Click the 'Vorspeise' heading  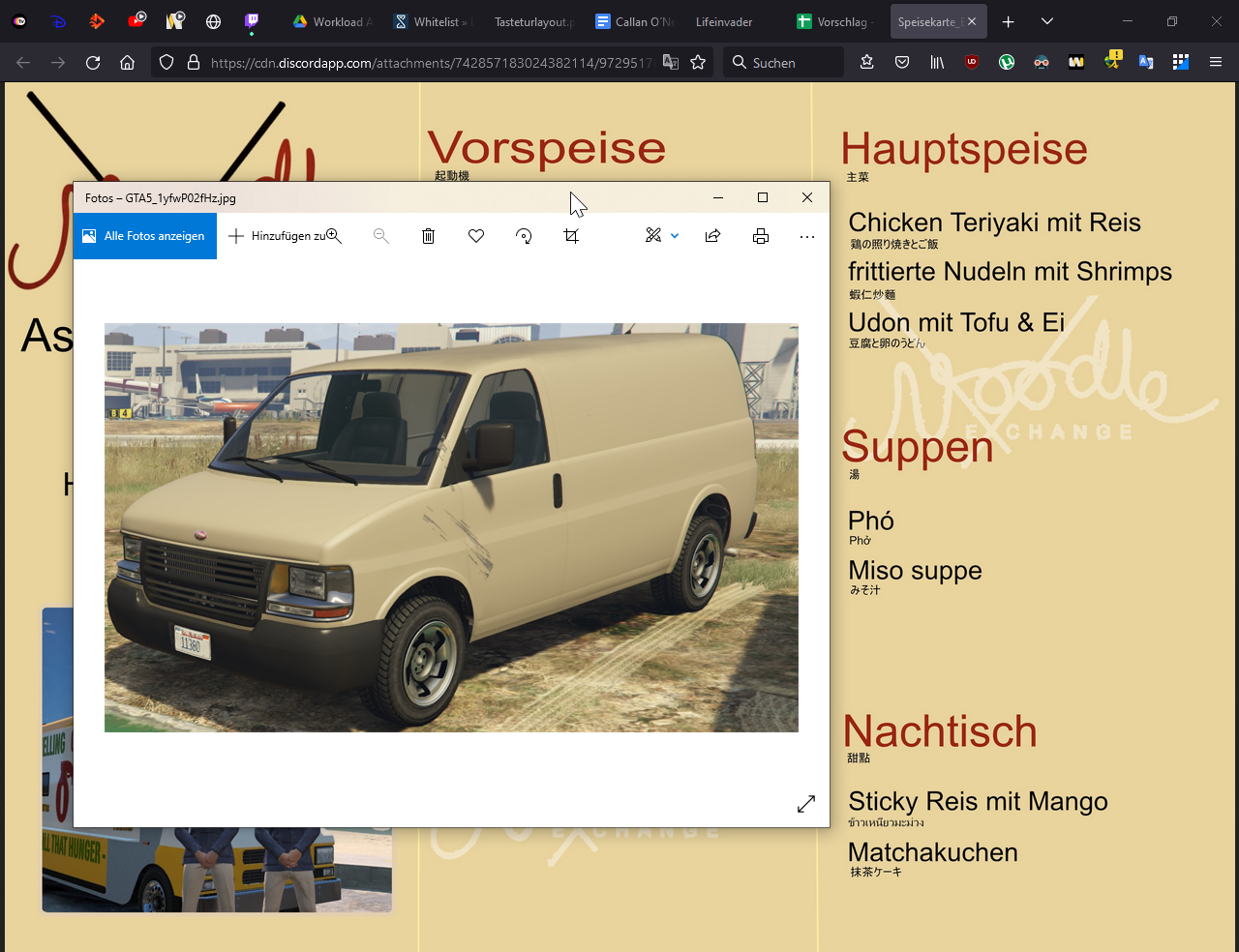(x=547, y=148)
